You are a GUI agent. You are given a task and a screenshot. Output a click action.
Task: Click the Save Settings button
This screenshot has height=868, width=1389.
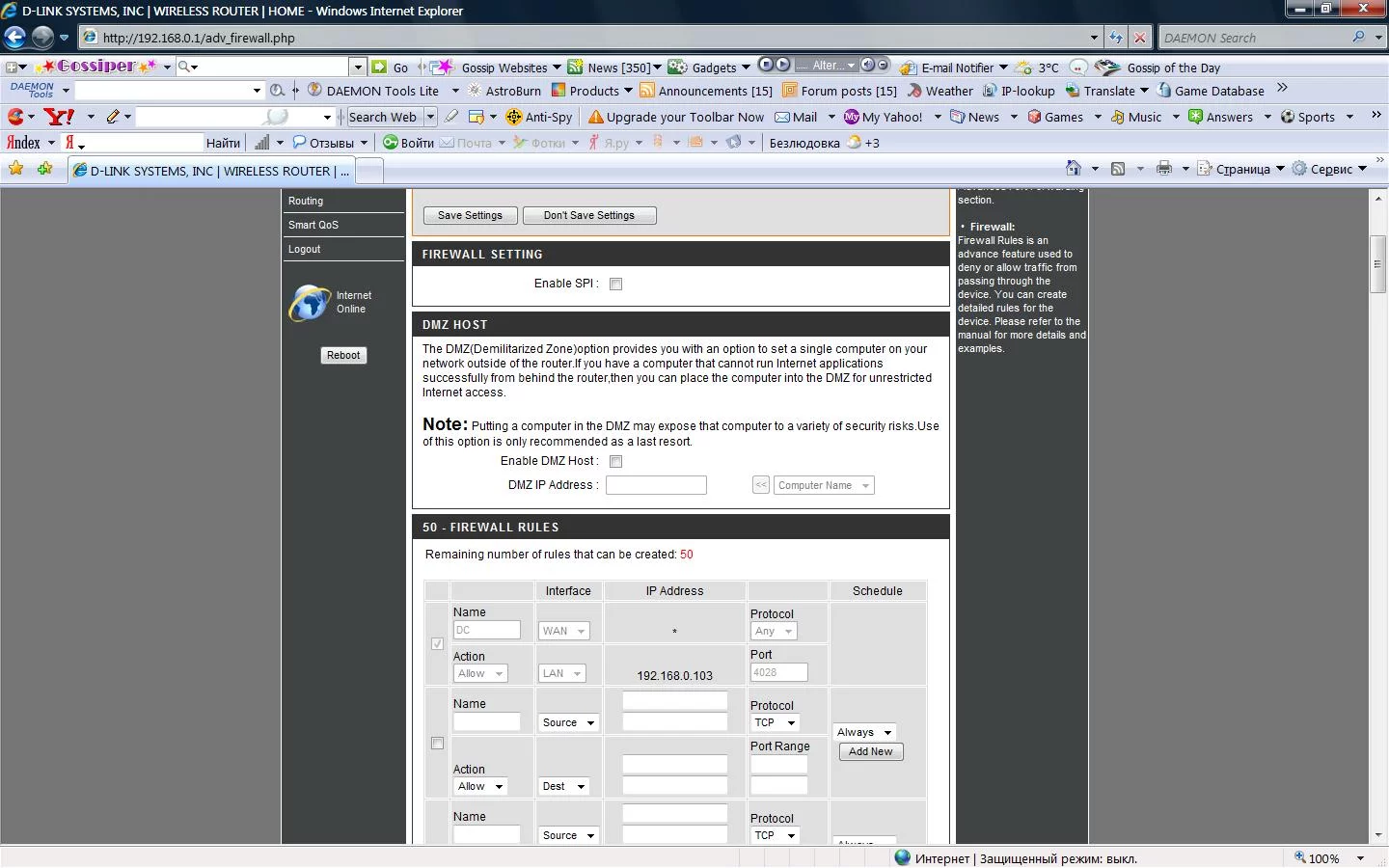[470, 215]
